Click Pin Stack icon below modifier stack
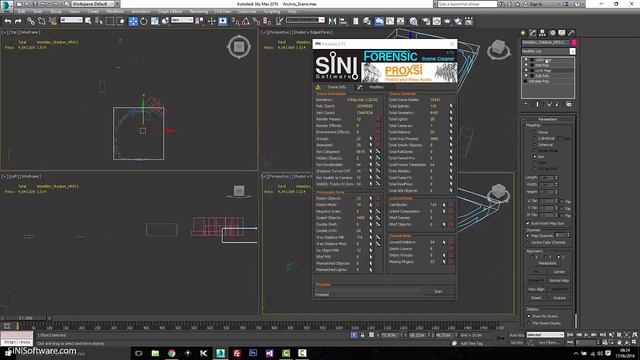 [526, 104]
